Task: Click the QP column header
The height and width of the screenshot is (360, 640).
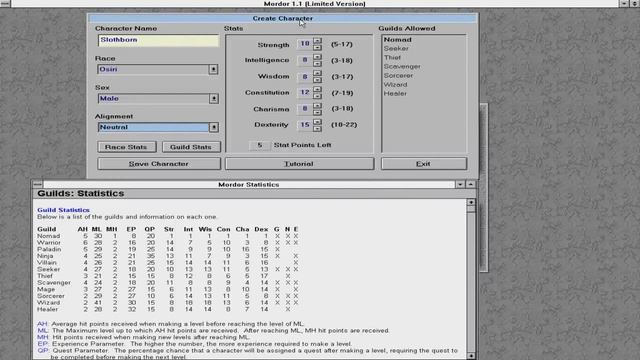Action: point(150,229)
